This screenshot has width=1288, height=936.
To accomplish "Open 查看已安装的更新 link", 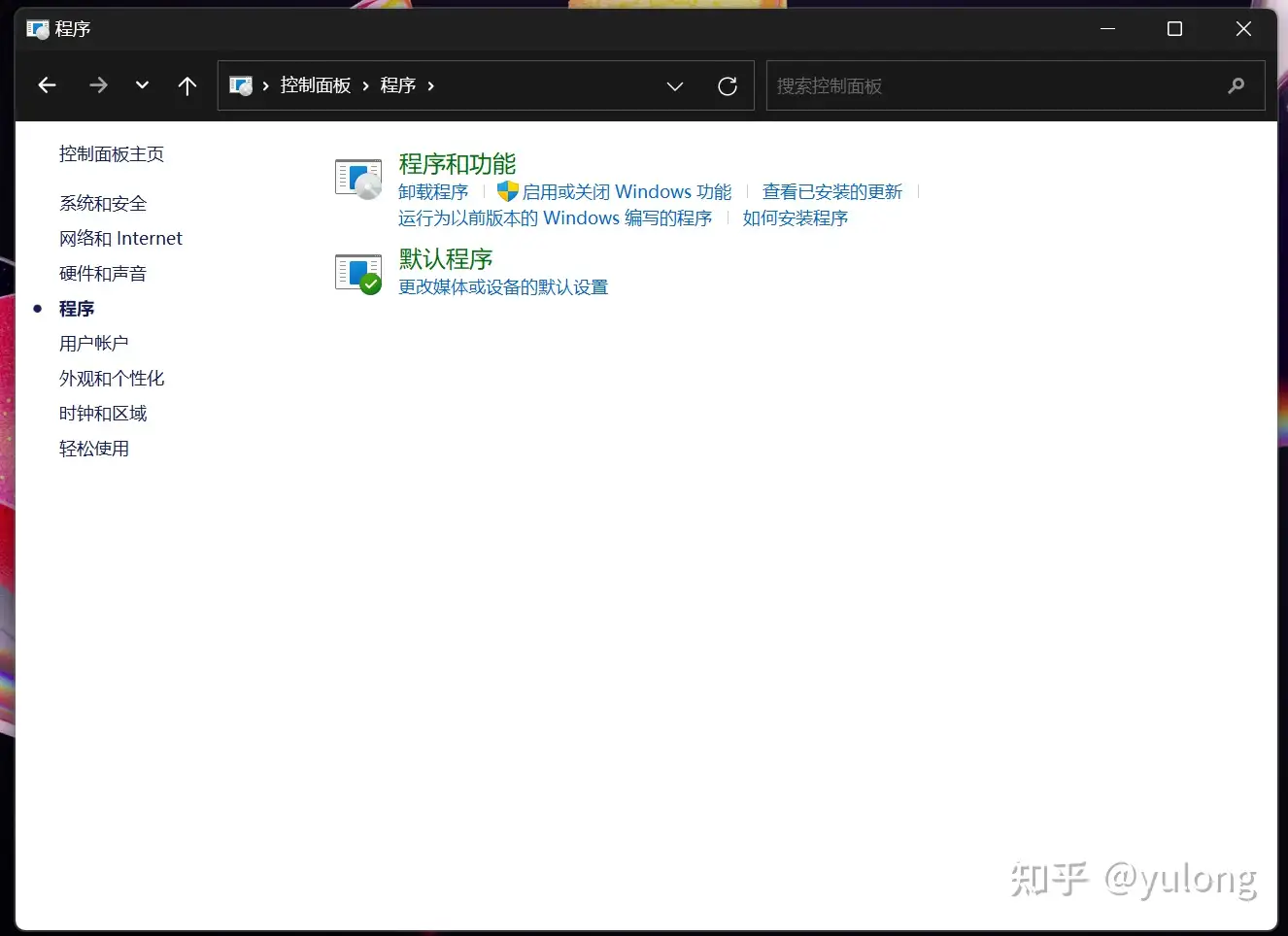I will (832, 191).
